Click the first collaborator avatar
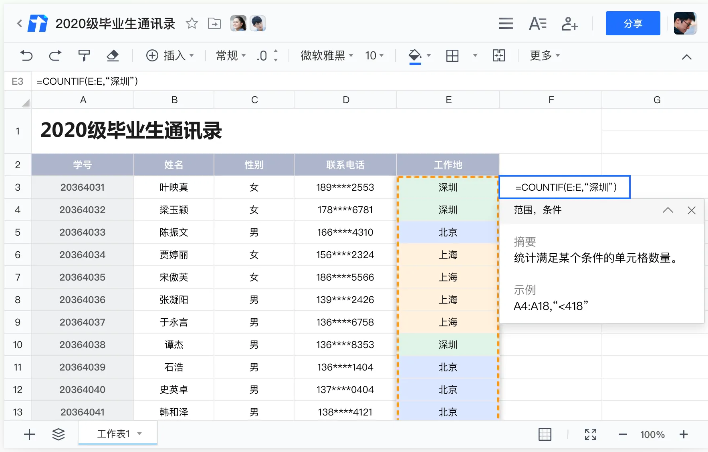The height and width of the screenshot is (452, 708). pos(238,23)
